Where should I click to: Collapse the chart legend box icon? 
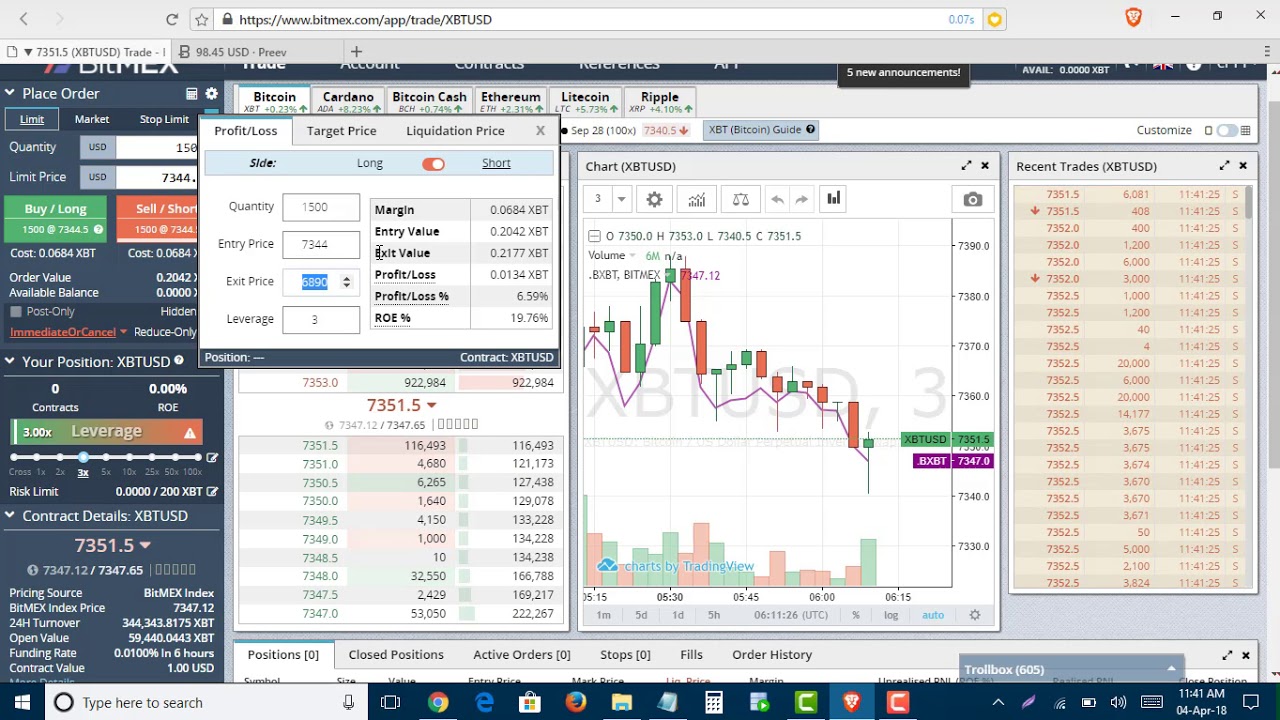pos(594,236)
